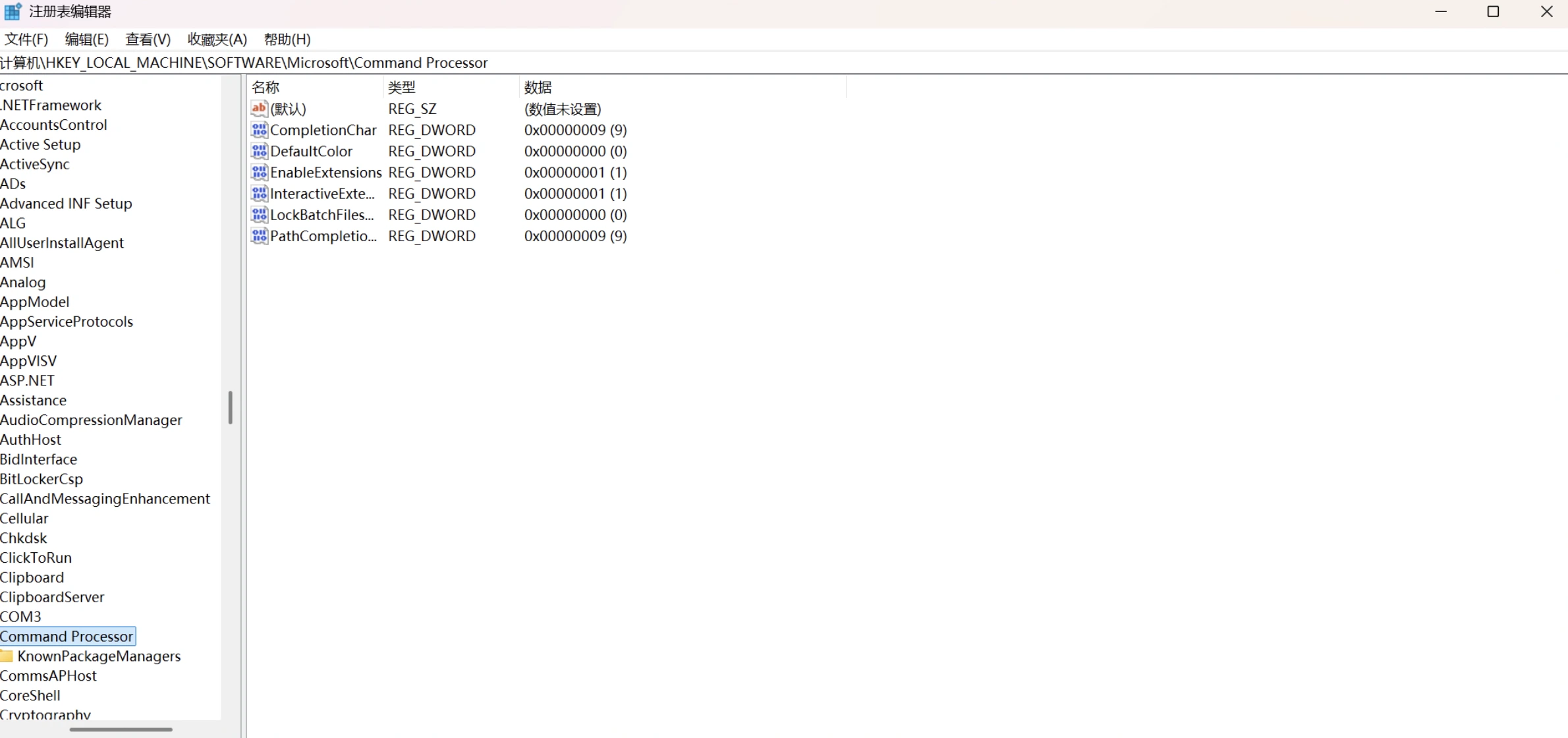Select the ClickToRun key
The image size is (1568, 738).
pyautogui.click(x=36, y=558)
